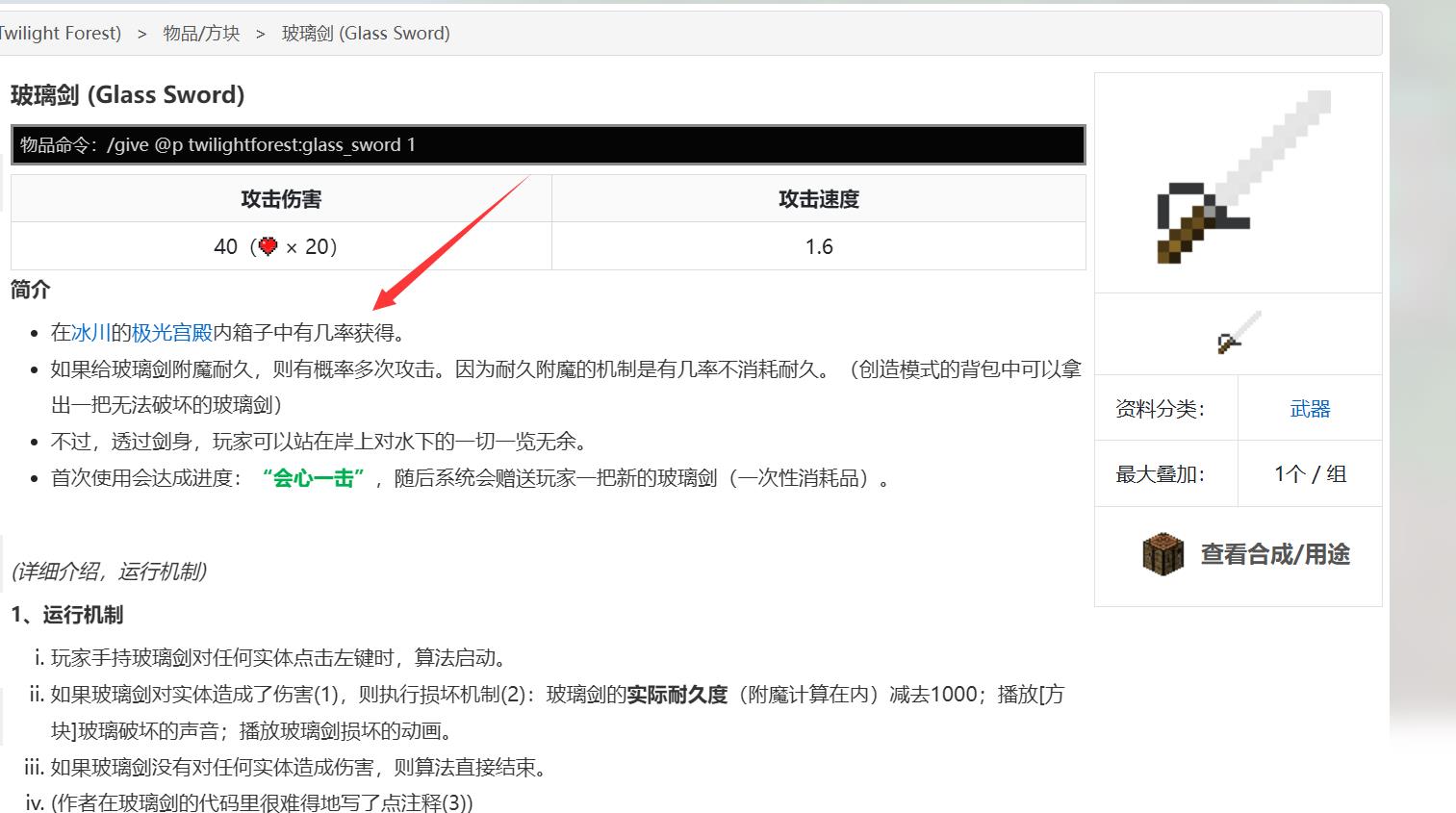The image size is (1456, 813).
Task: Open the 冰川 link
Action: 90,333
